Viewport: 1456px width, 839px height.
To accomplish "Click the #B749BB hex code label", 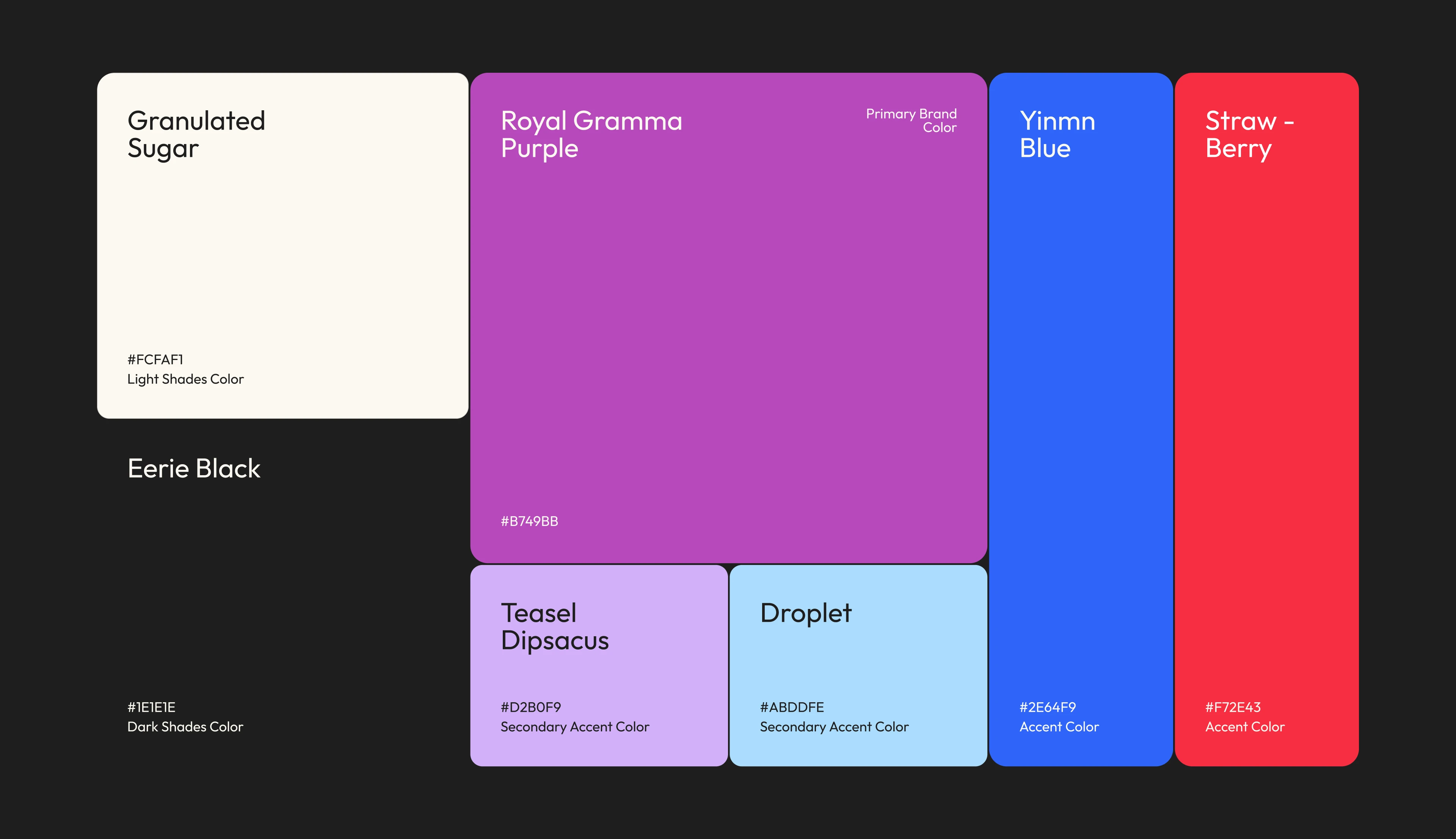I will click(529, 521).
